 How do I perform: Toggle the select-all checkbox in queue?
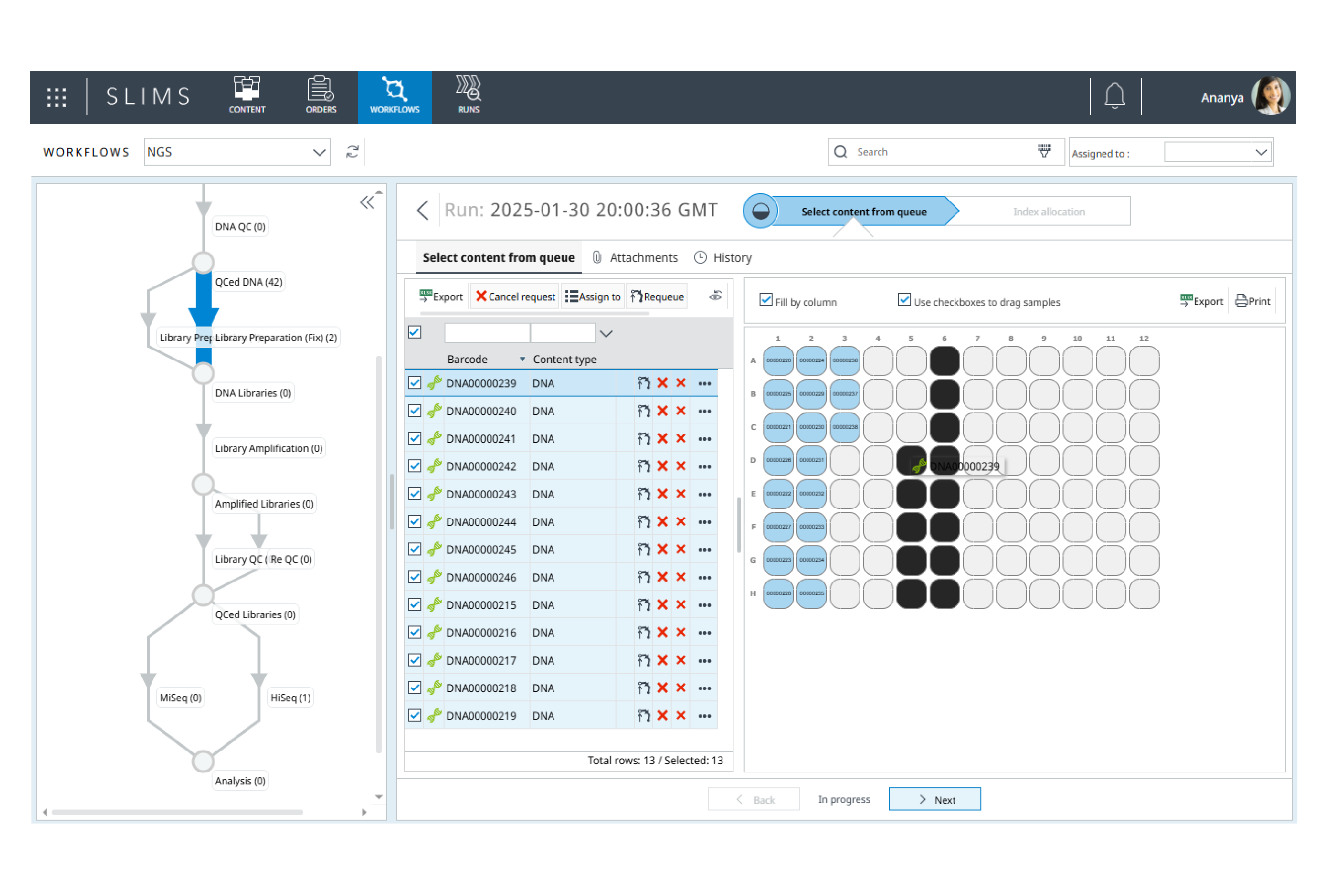(418, 332)
